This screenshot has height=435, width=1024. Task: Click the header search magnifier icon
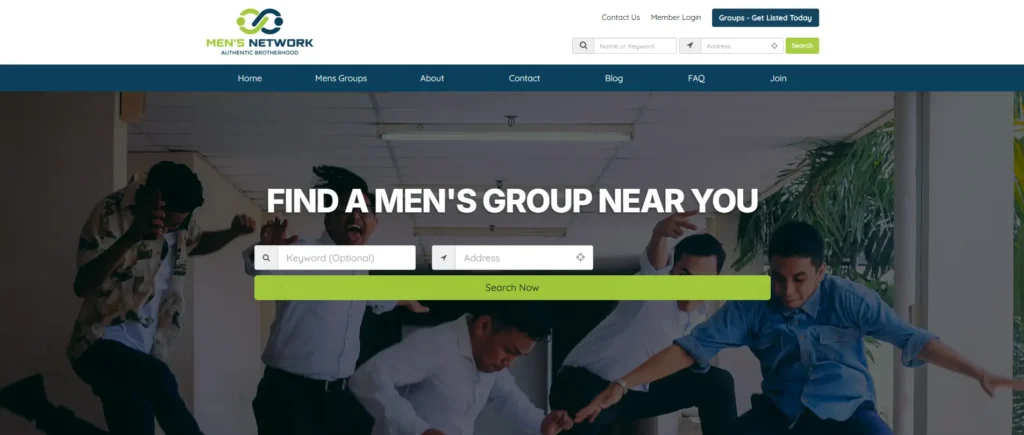coord(583,46)
